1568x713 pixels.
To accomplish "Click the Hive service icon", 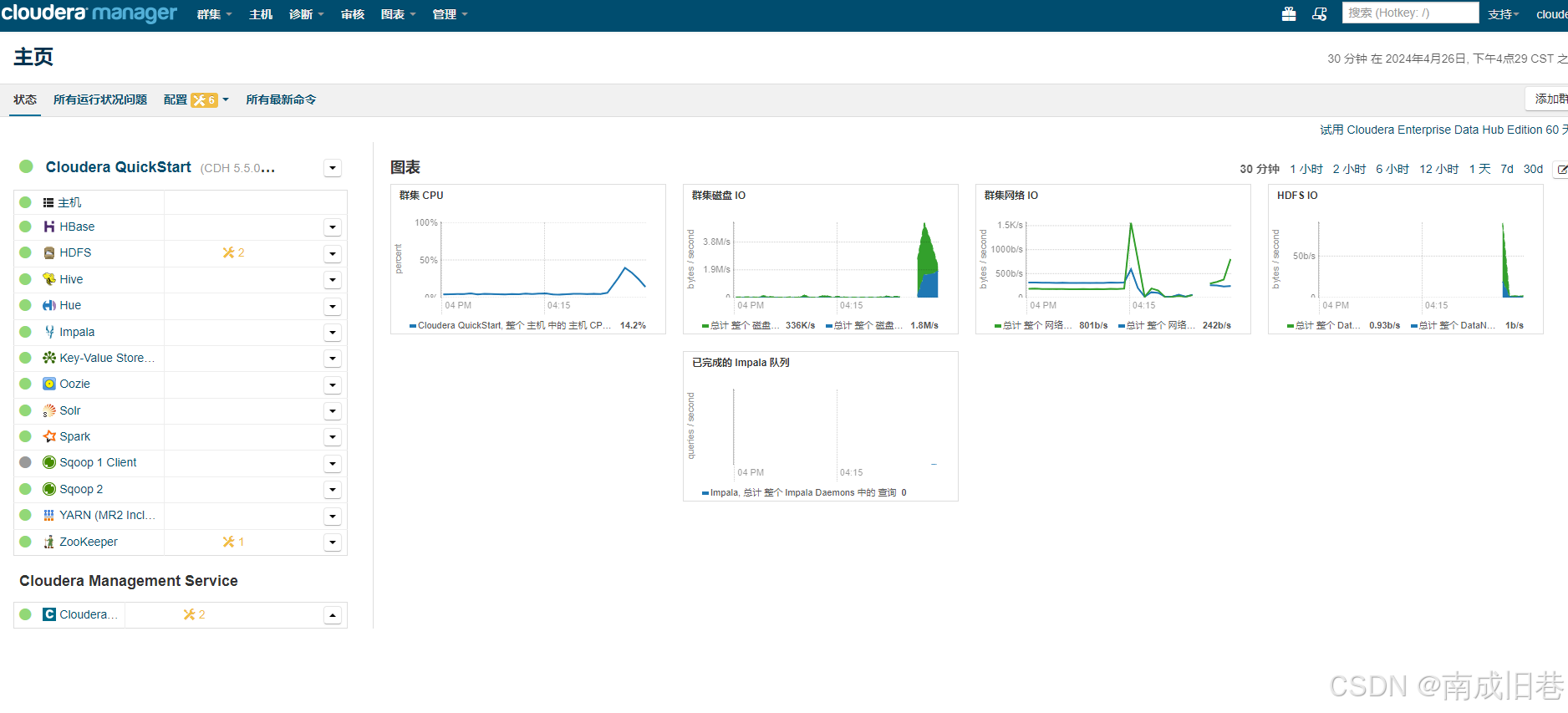I will coord(49,279).
